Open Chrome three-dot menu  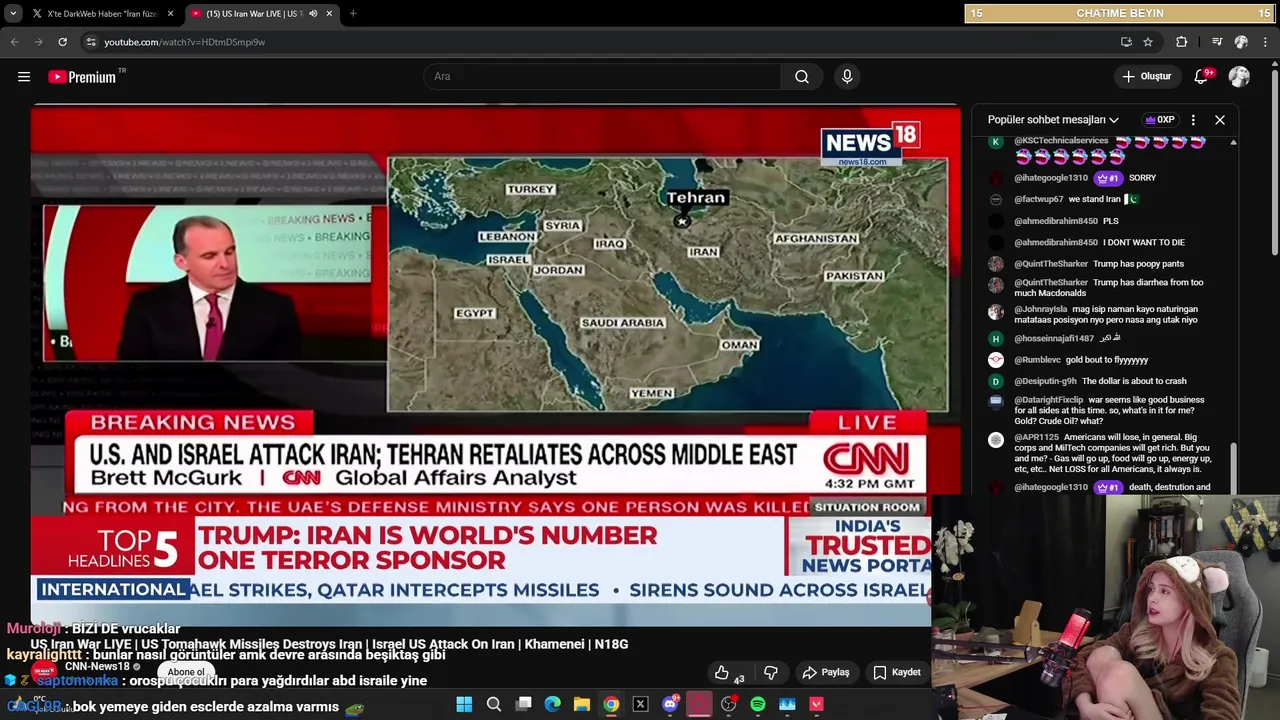[x=1265, y=42]
